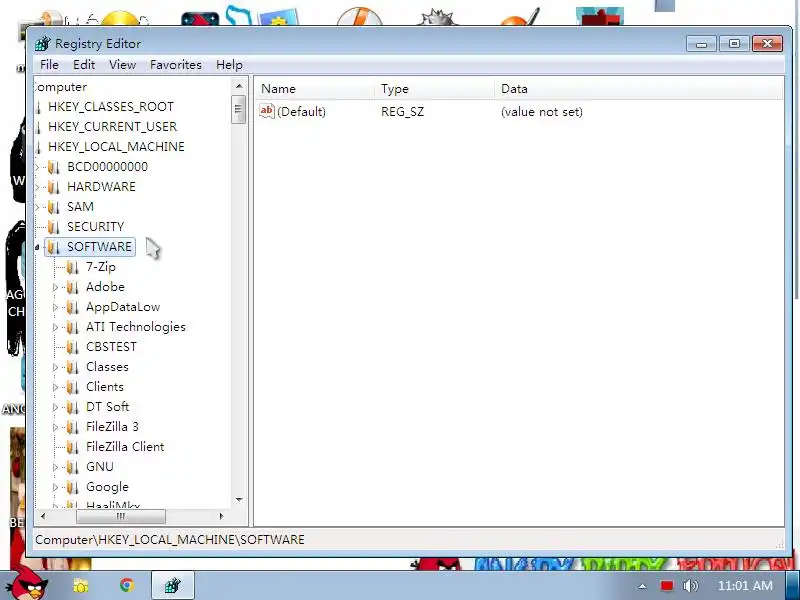Open the View menu

pyautogui.click(x=122, y=65)
